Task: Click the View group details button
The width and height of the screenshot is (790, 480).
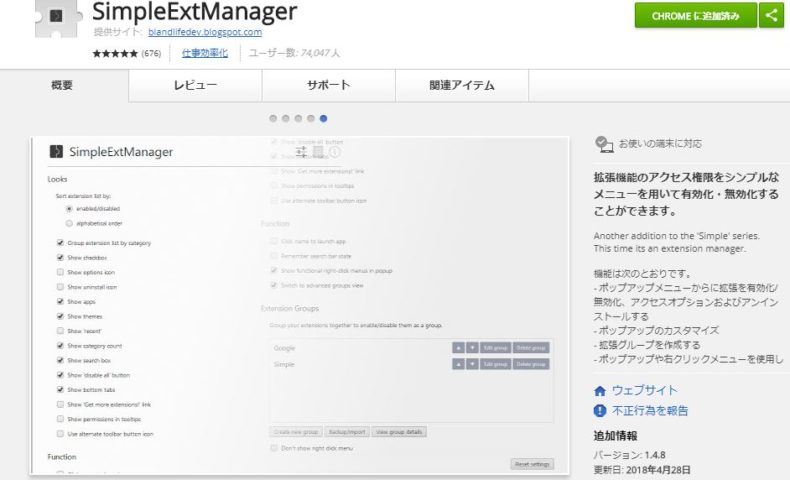Action: (x=399, y=432)
